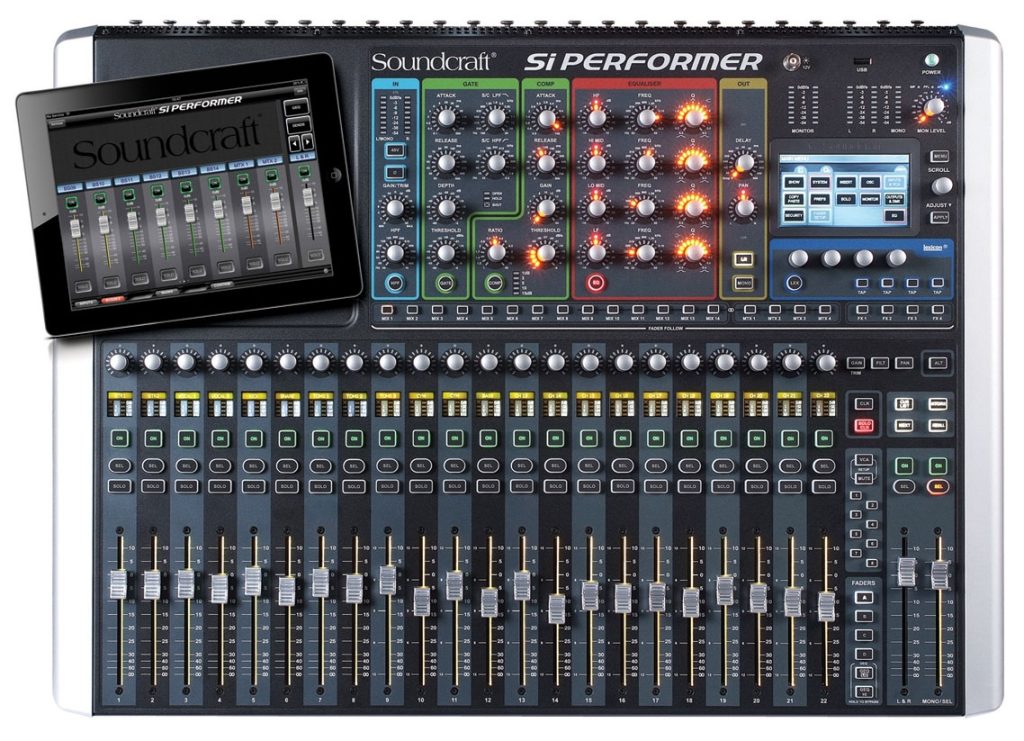
Task: Enable 48V phantom power in the IN section
Action: pos(395,149)
